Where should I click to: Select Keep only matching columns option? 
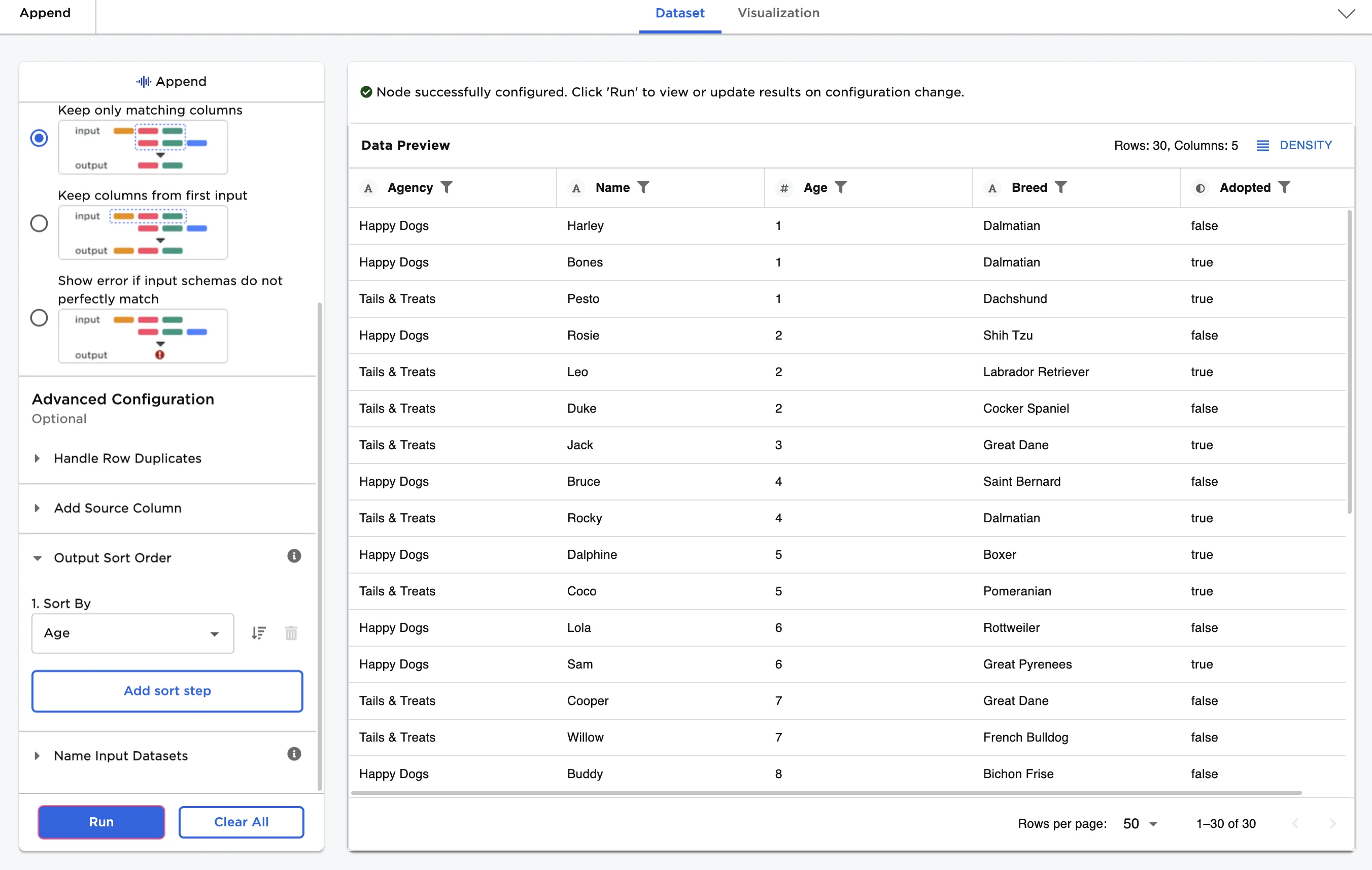click(39, 138)
